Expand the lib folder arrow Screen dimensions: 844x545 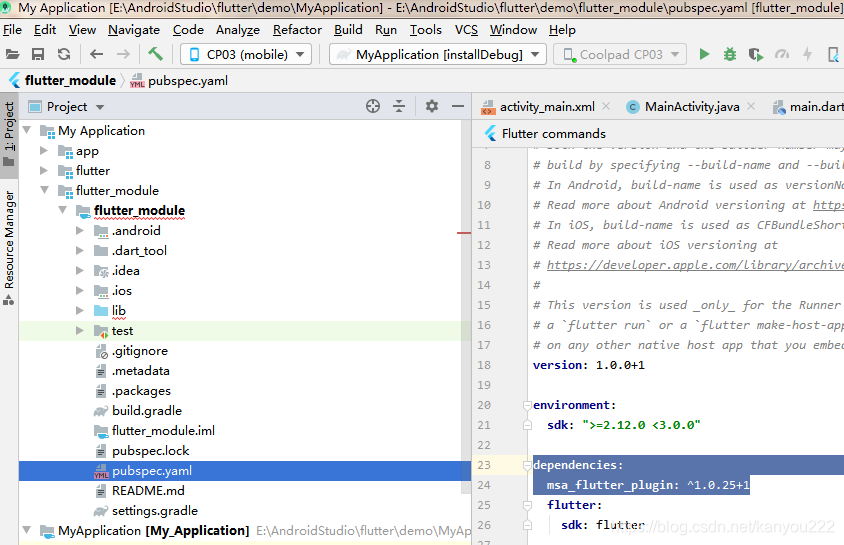pyautogui.click(x=80, y=311)
